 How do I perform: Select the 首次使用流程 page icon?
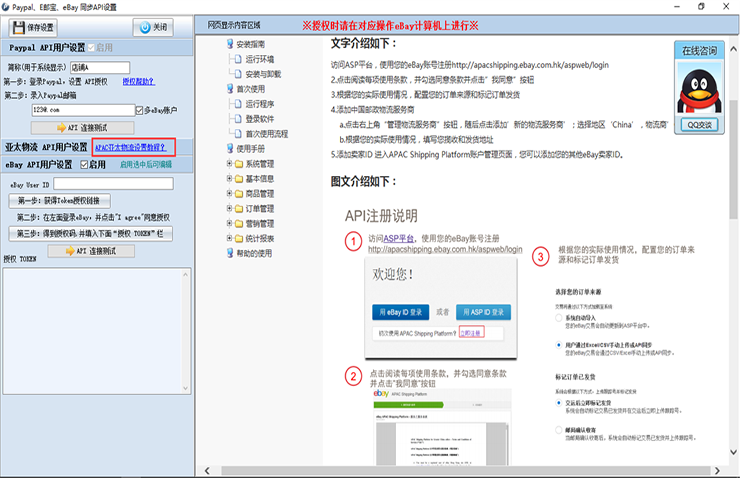pos(238,133)
